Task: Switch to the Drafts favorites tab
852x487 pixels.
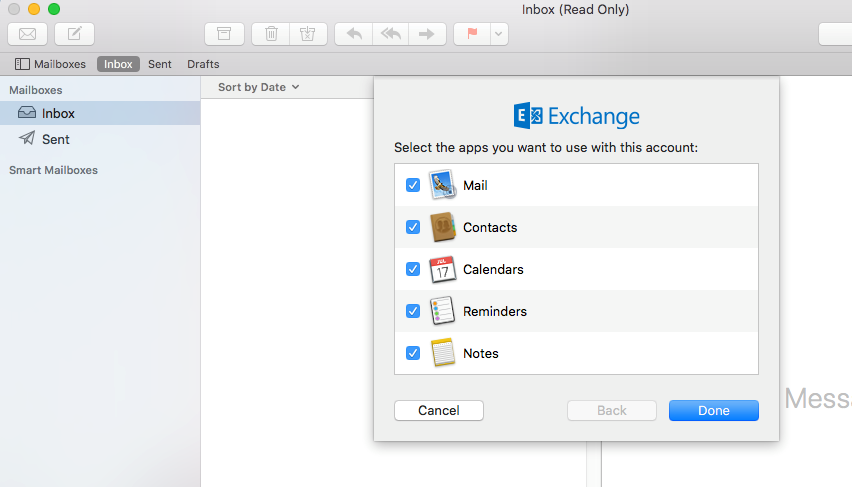Action: 203,64
